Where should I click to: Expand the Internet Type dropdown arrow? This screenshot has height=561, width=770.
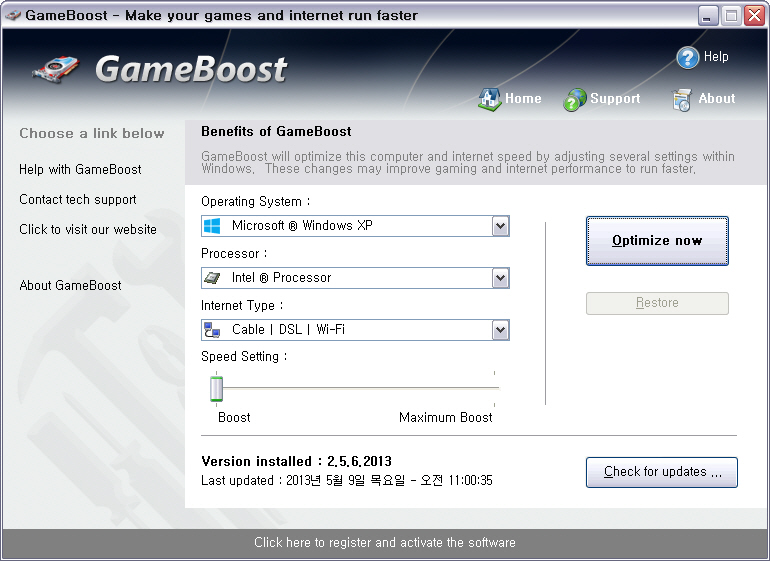pyautogui.click(x=500, y=330)
